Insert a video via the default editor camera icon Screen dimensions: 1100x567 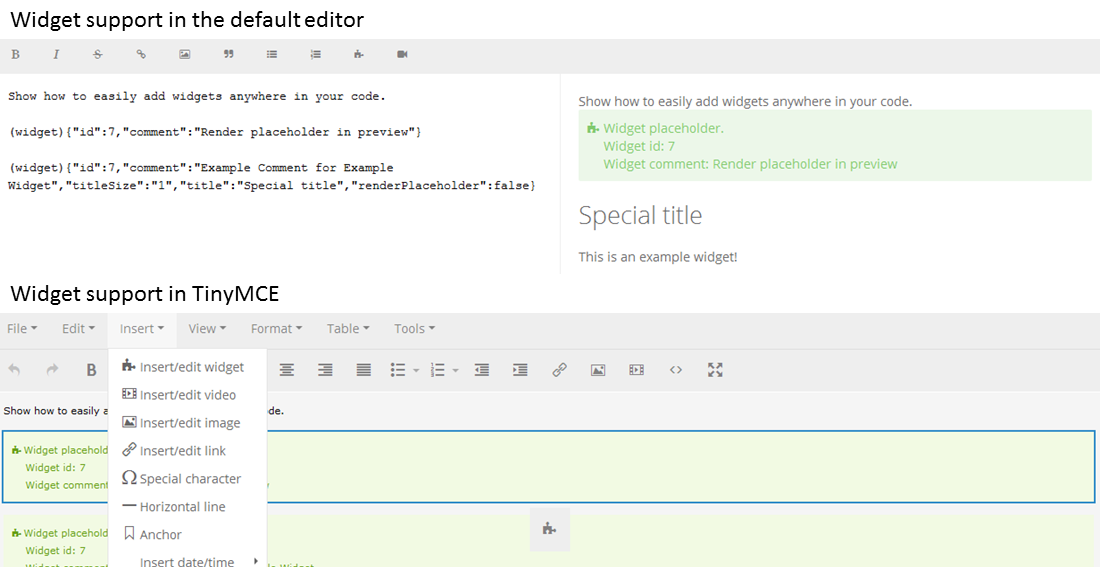point(402,55)
